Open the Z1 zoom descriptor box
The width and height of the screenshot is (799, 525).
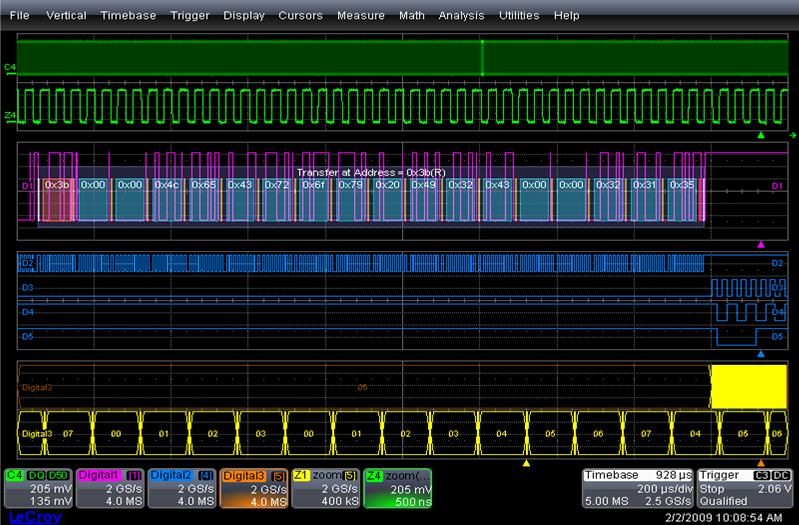pos(325,487)
